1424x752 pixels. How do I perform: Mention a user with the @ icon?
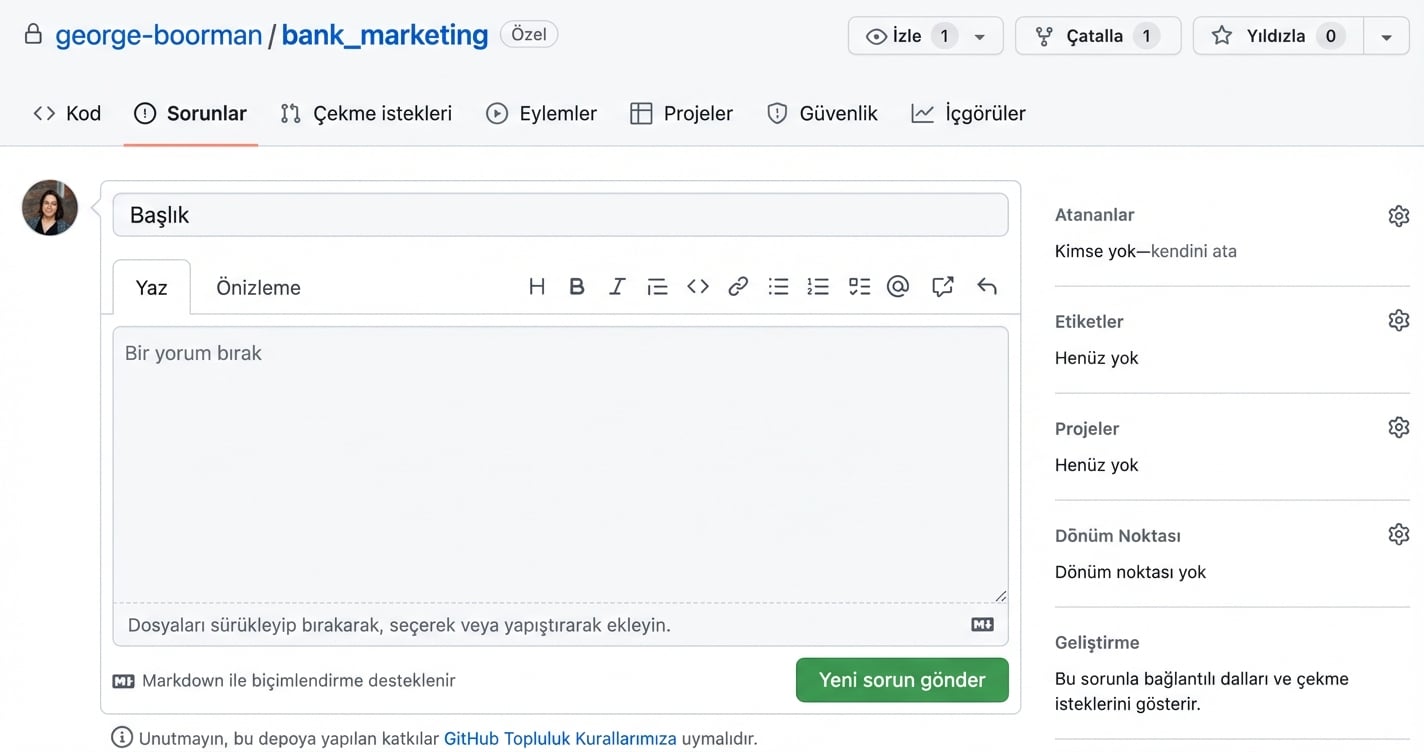898,287
